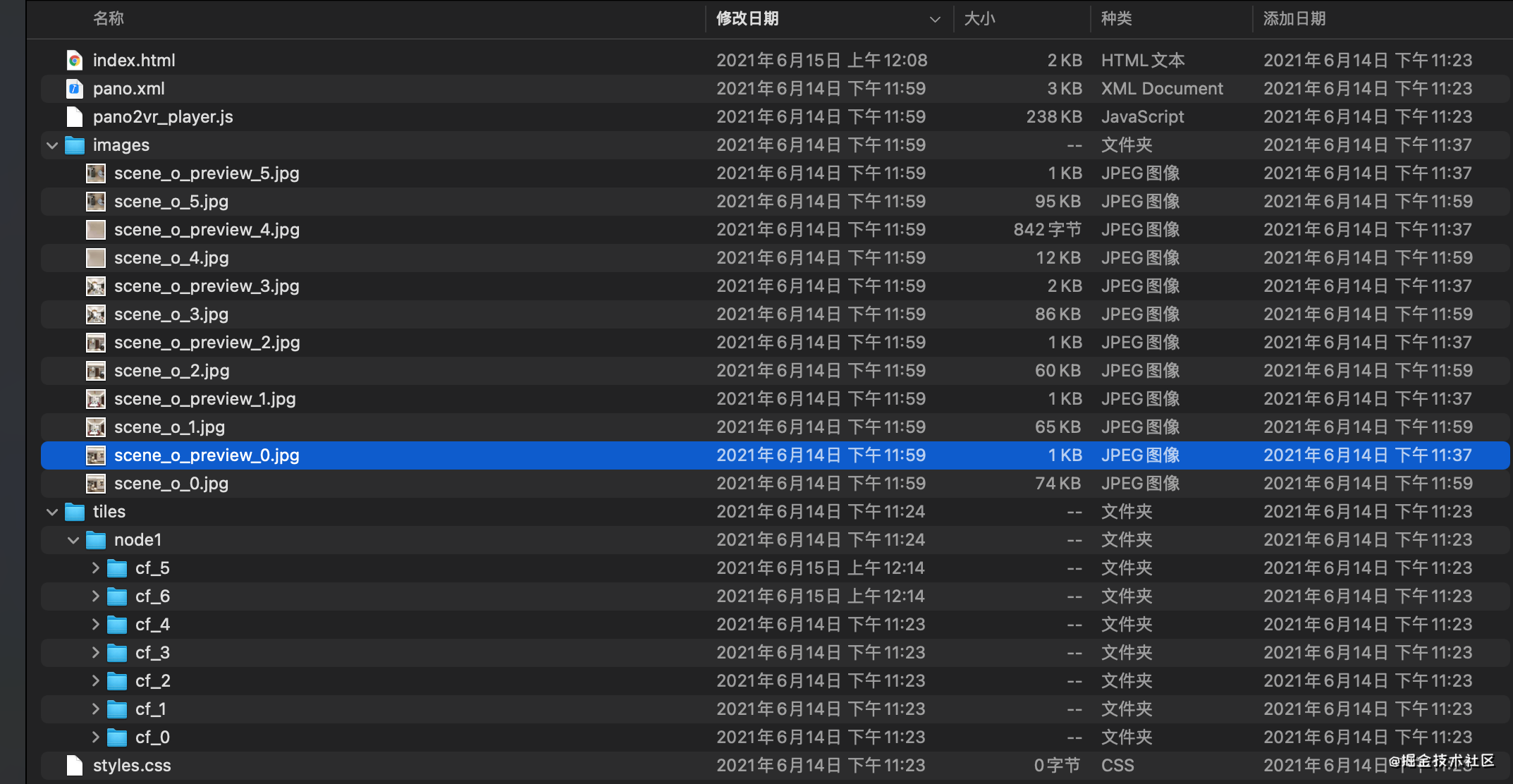Click the scene_o_5.jpg thumbnail icon
1513x784 pixels.
(x=96, y=202)
